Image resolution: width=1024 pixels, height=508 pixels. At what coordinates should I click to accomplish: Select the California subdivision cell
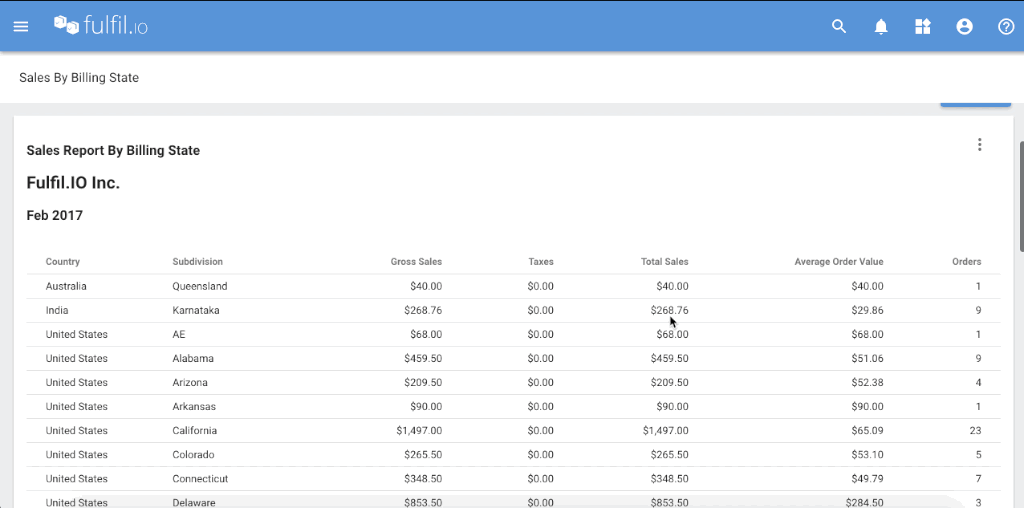pos(195,431)
